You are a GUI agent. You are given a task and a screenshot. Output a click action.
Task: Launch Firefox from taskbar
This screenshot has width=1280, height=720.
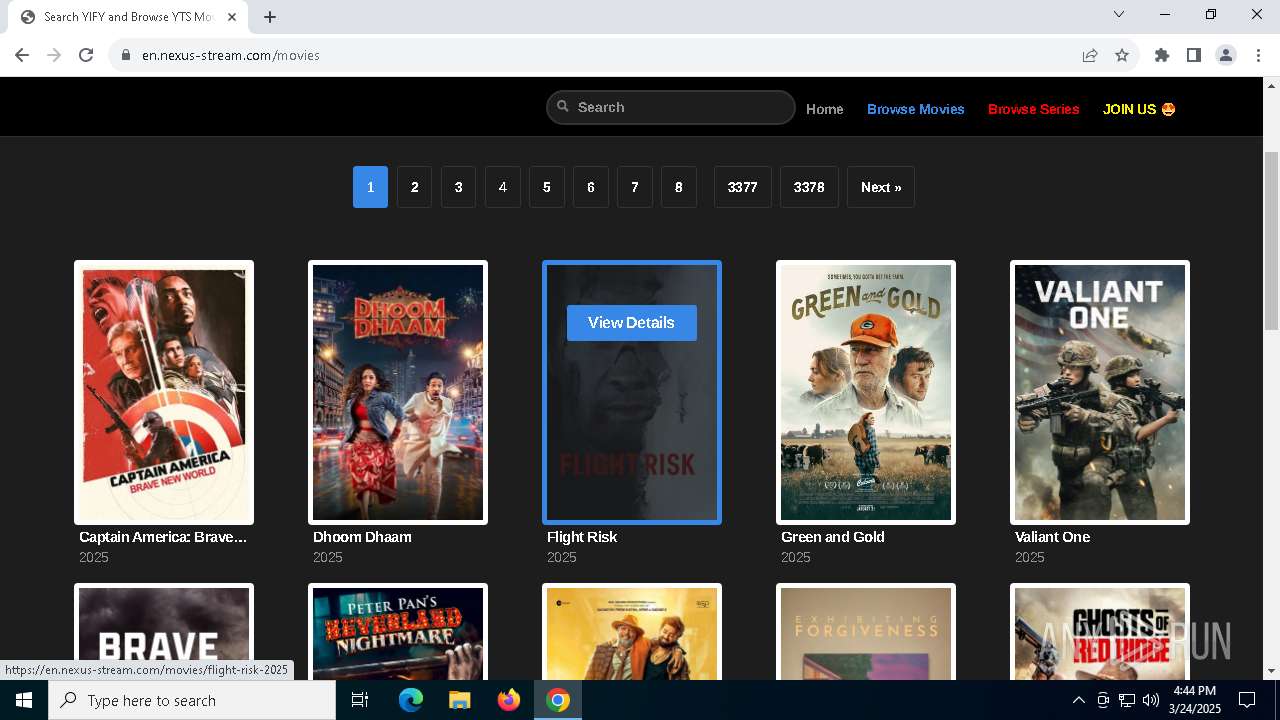click(509, 700)
